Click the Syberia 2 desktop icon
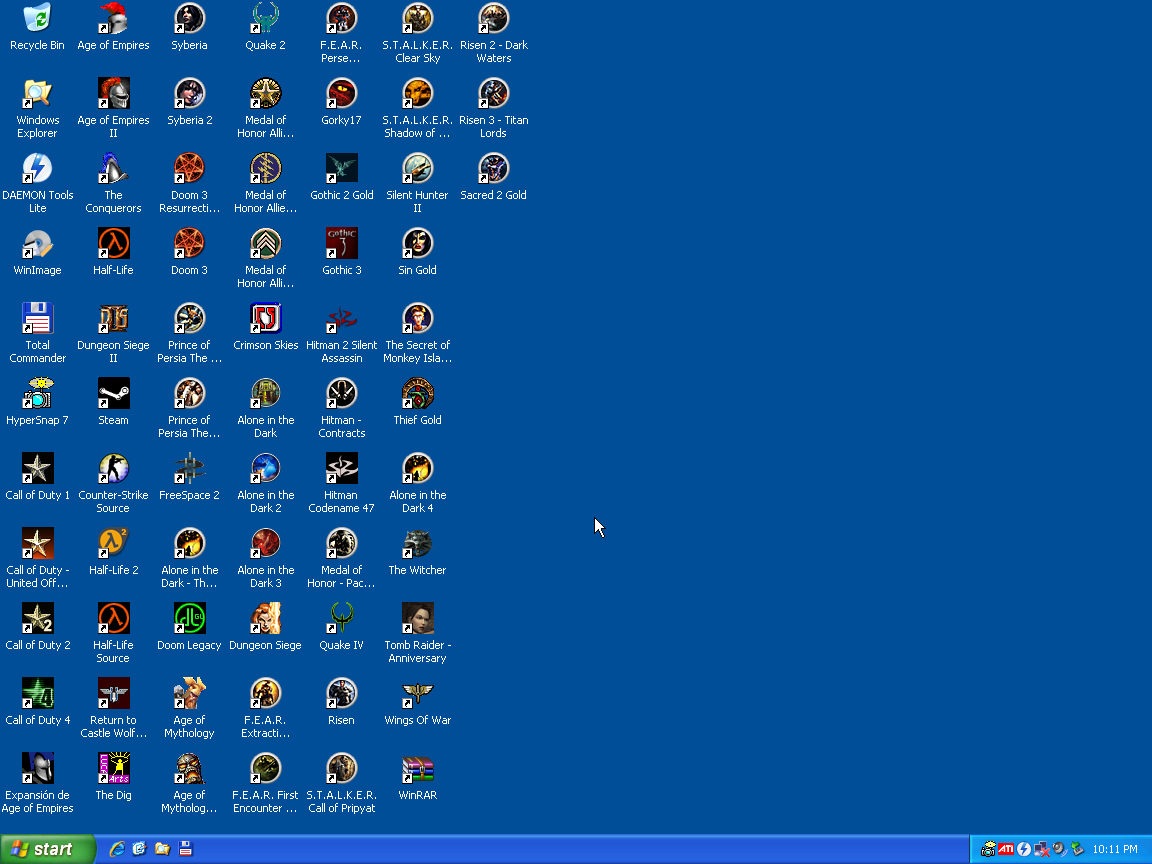 click(190, 94)
